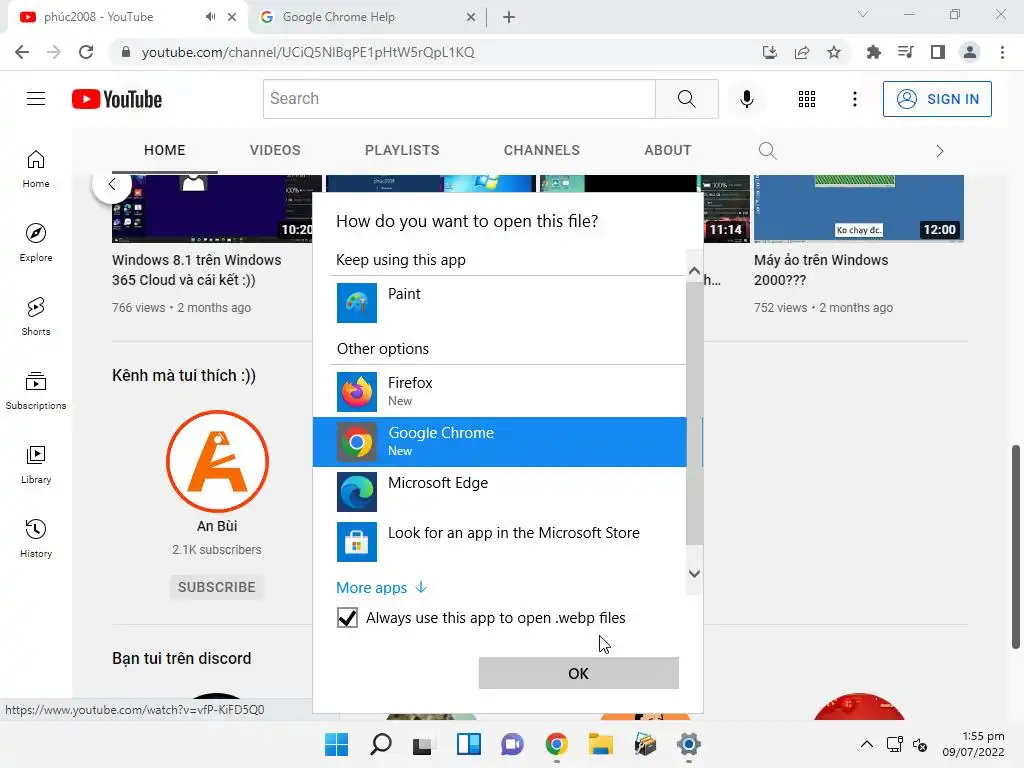Switch to the ABOUT tab
Image resolution: width=1024 pixels, height=768 pixels.
point(667,150)
